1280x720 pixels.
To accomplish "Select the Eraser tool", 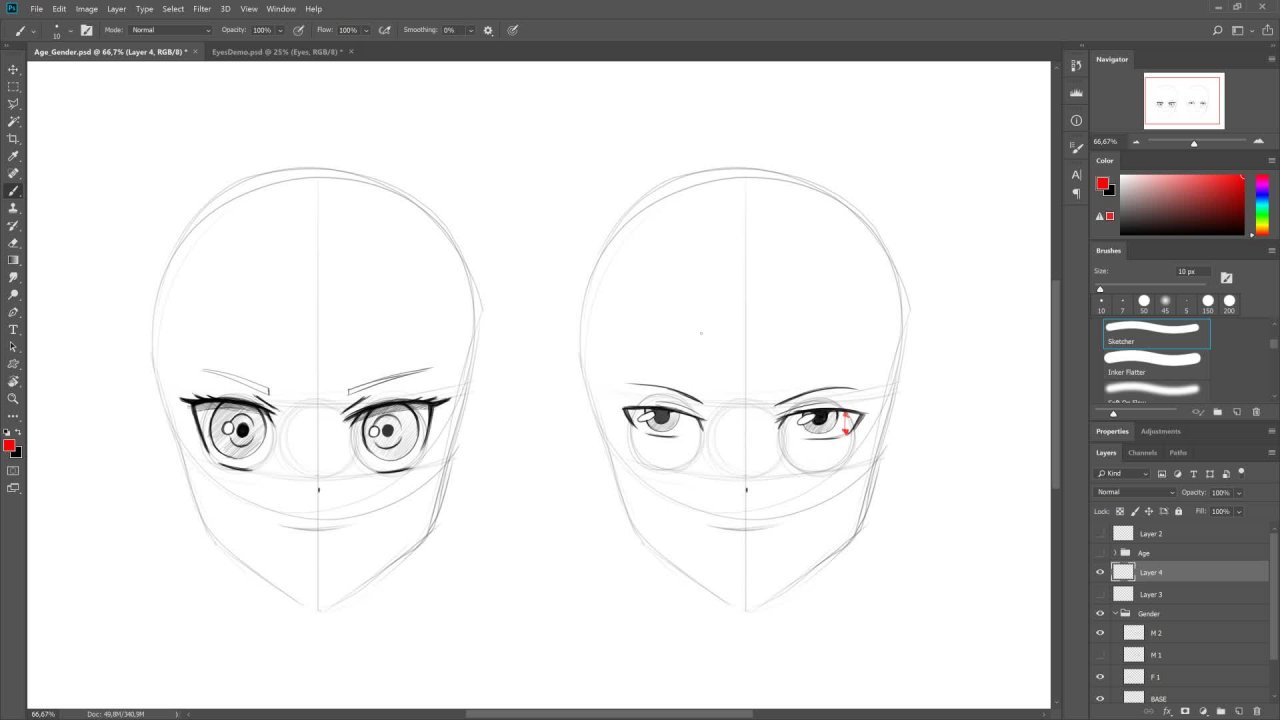I will (14, 243).
